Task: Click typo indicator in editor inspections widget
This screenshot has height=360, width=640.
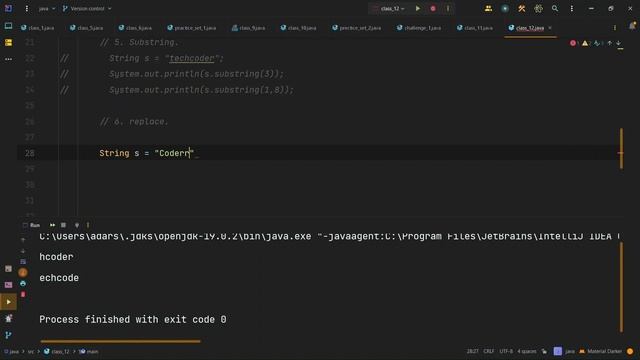Action: pos(598,43)
